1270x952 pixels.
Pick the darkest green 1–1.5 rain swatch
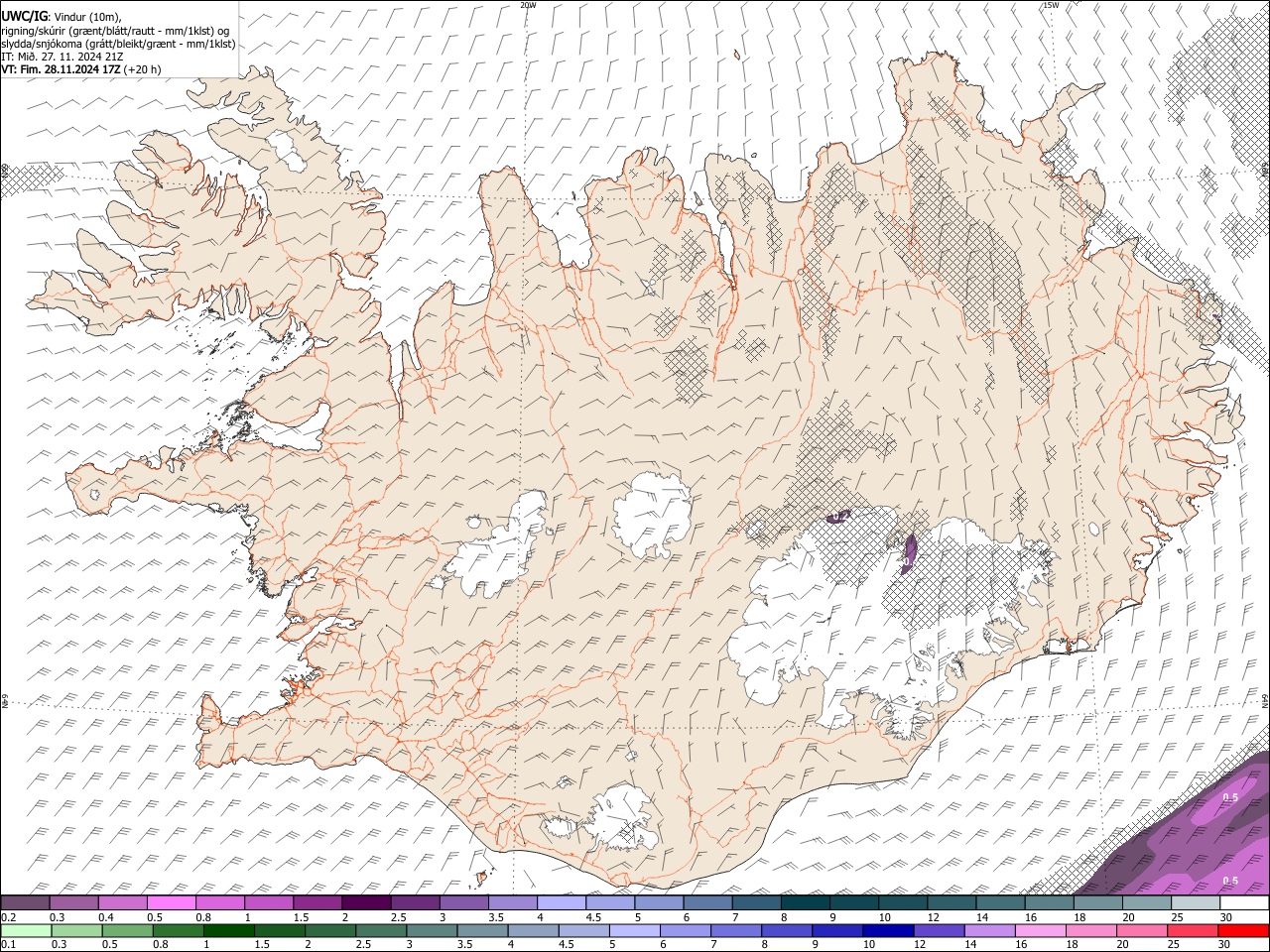228,930
